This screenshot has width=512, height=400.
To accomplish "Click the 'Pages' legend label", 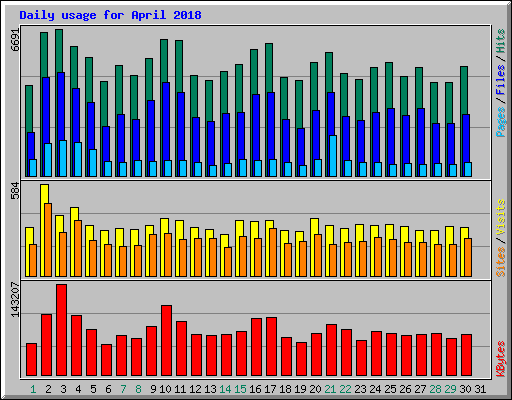I will point(500,122).
